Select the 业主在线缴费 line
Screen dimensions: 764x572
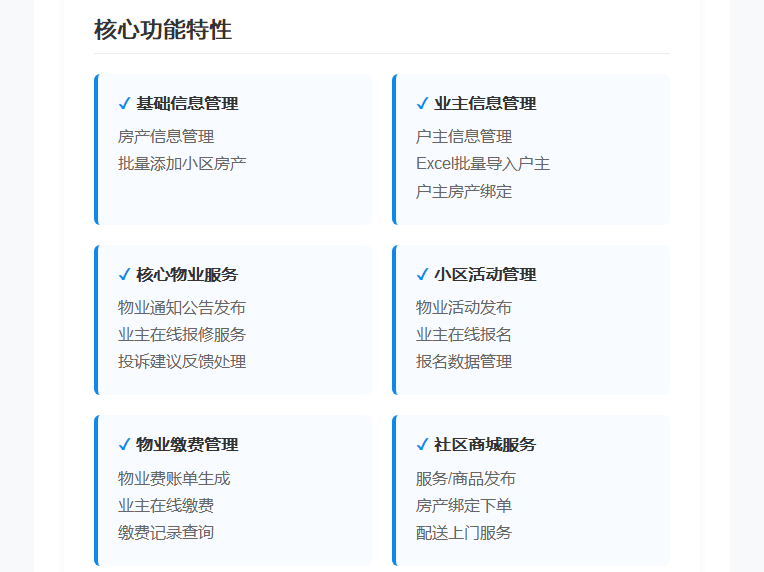point(166,506)
